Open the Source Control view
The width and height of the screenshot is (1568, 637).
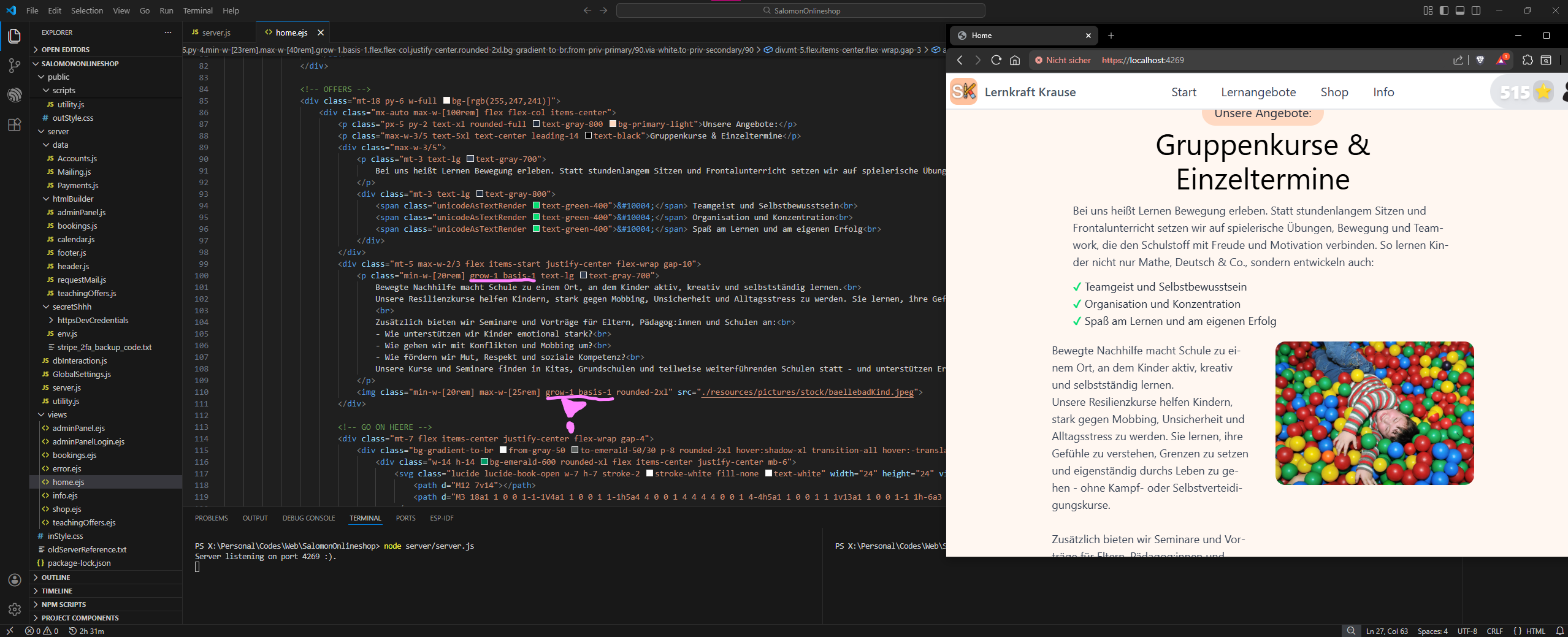[x=15, y=66]
